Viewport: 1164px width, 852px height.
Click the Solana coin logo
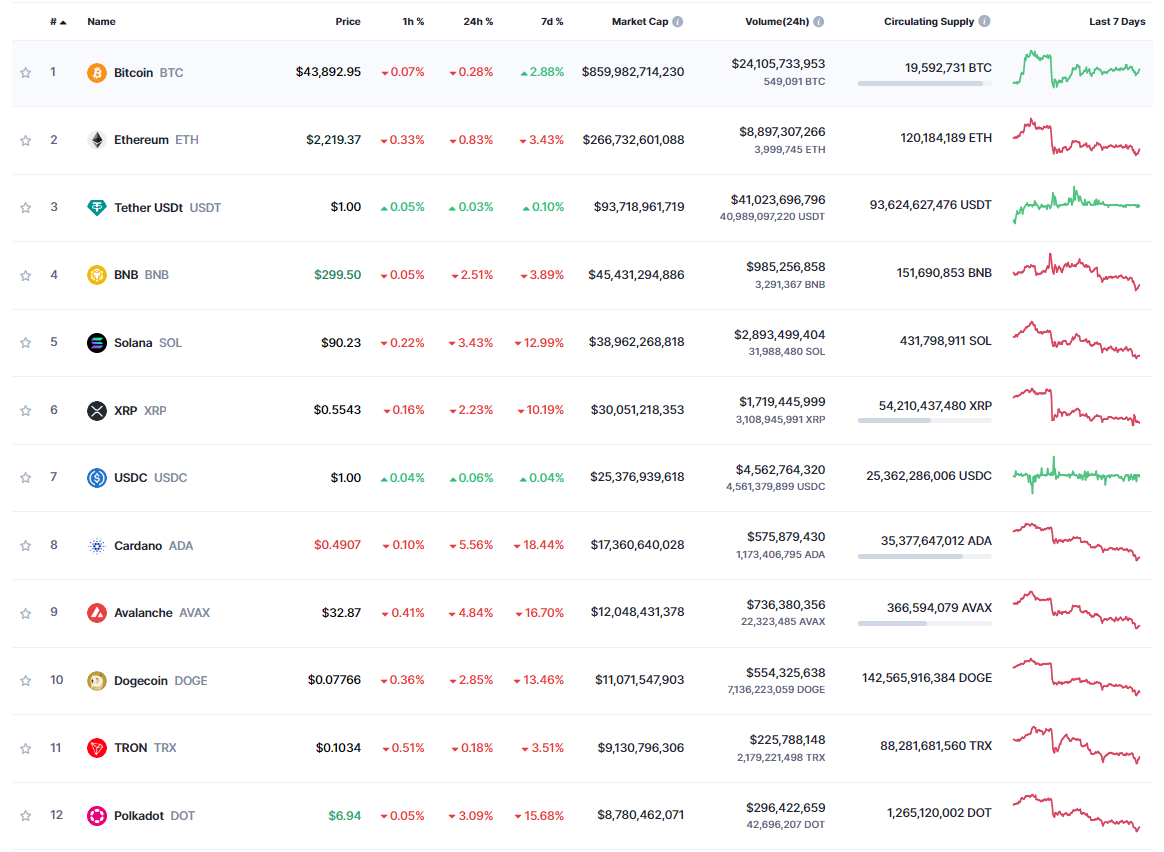[97, 343]
